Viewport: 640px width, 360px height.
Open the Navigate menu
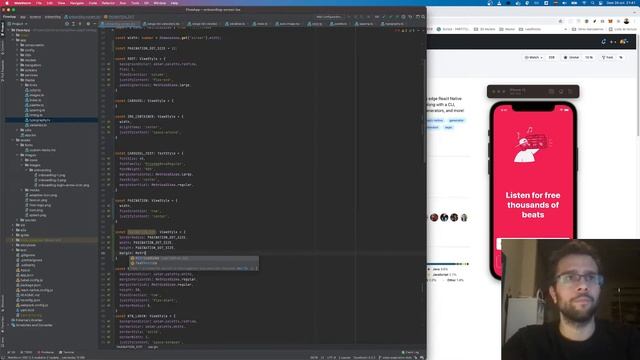77,3
